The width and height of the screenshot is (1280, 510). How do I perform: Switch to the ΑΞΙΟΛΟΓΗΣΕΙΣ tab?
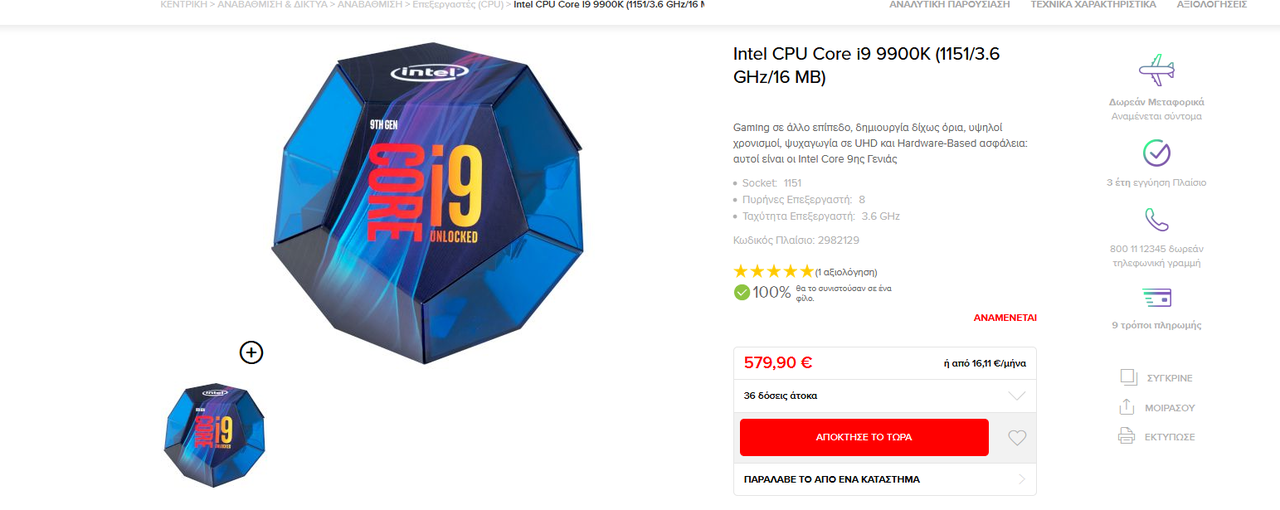pos(1212,5)
